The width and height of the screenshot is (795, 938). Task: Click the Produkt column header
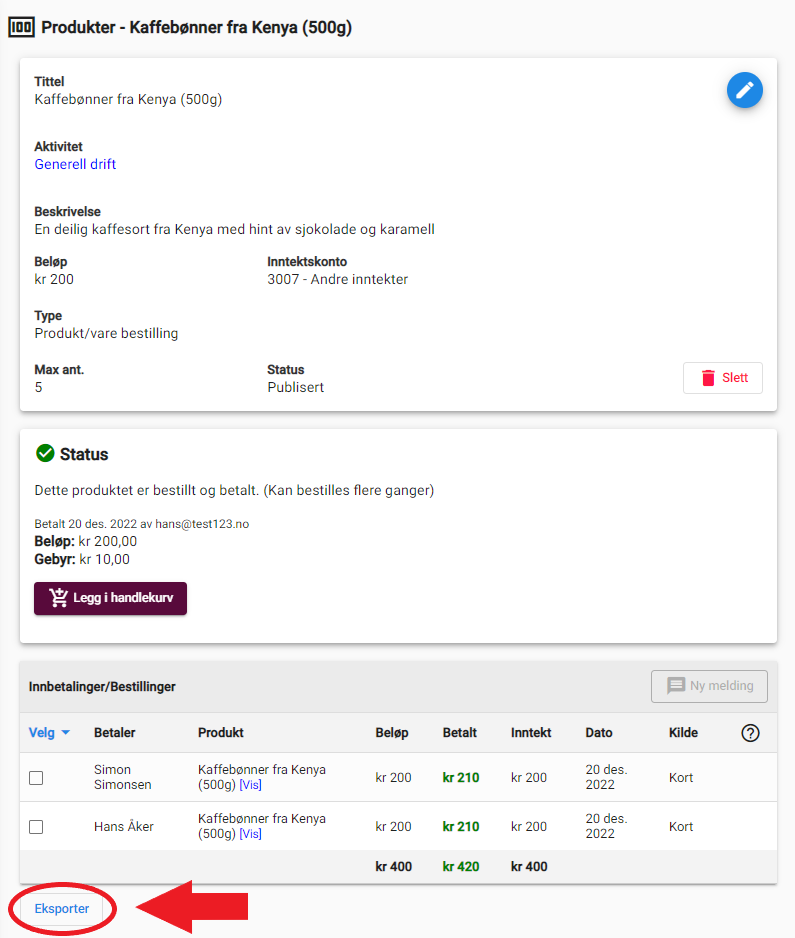click(221, 733)
